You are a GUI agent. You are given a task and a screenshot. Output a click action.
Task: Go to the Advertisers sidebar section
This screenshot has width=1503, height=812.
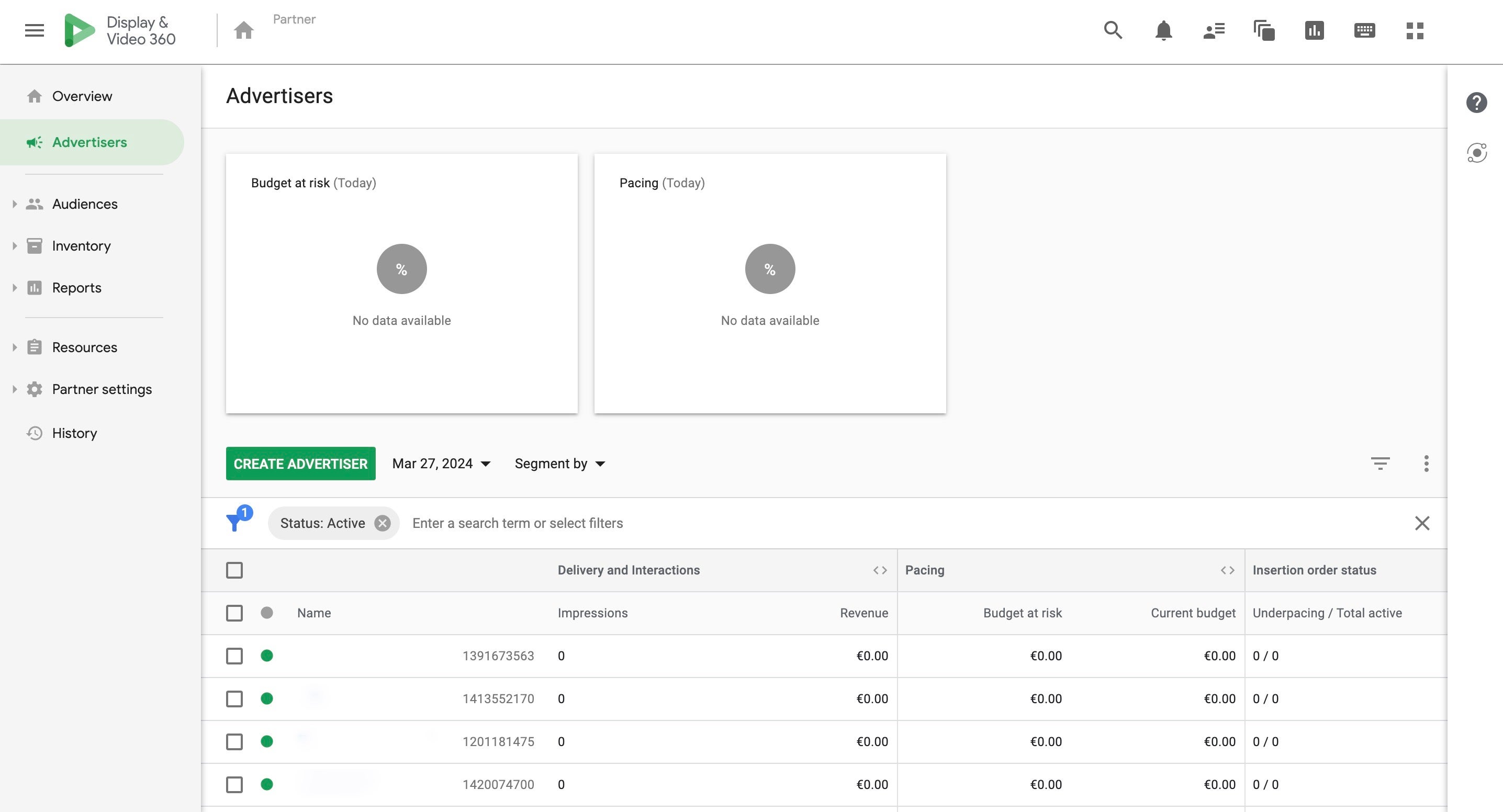coord(89,142)
